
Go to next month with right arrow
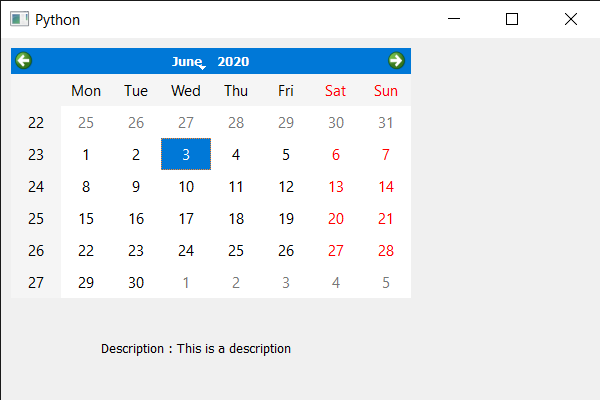click(396, 60)
